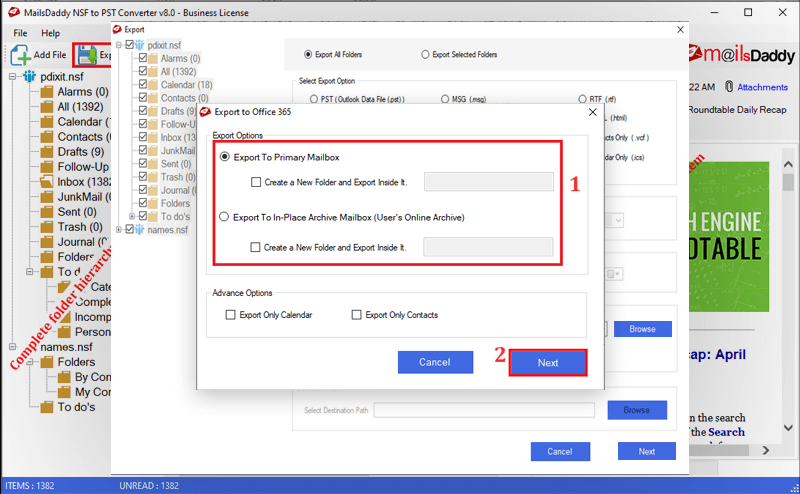
Task: Open the Help menu
Action: pos(51,33)
